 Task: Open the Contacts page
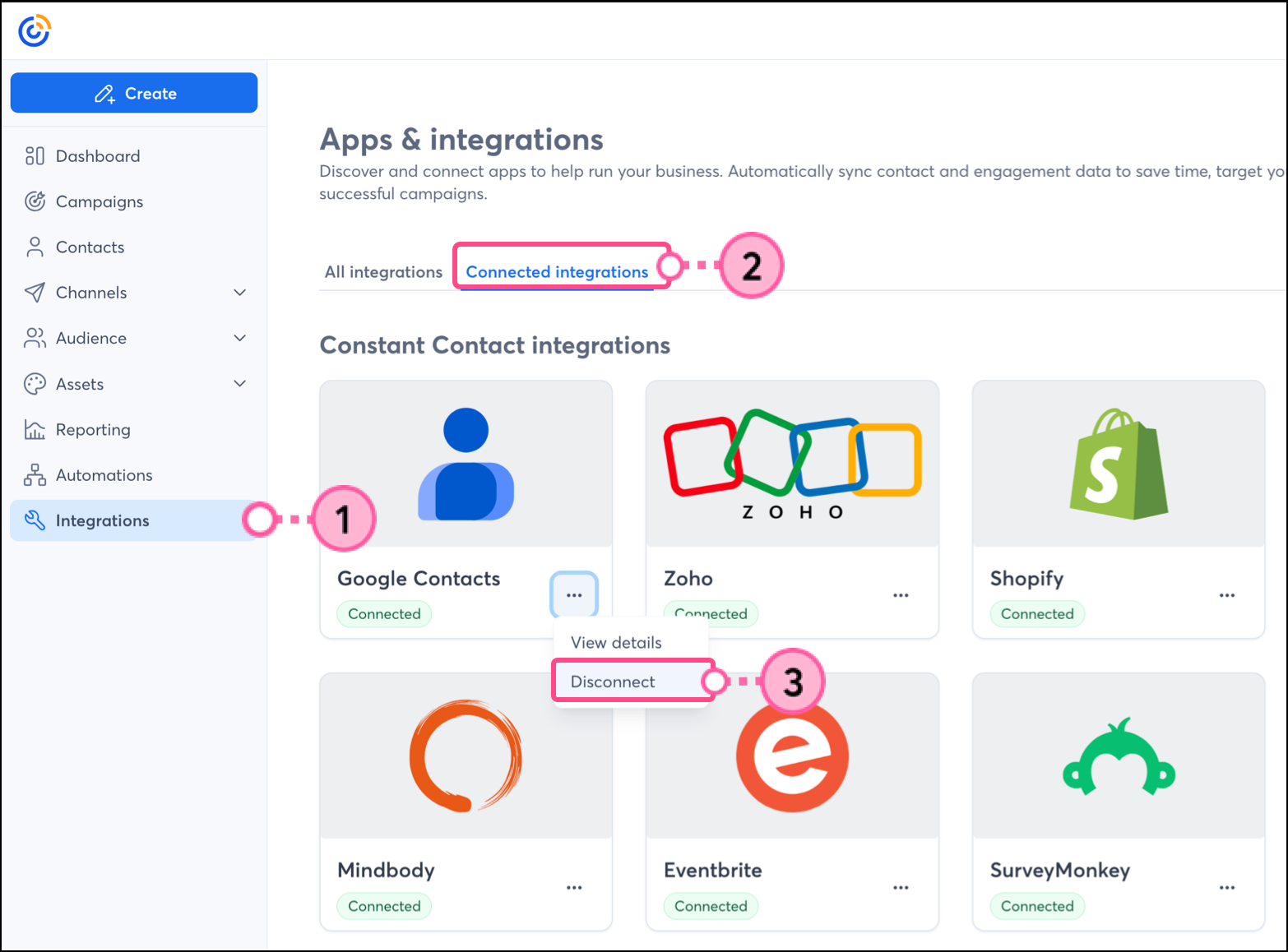click(x=90, y=247)
